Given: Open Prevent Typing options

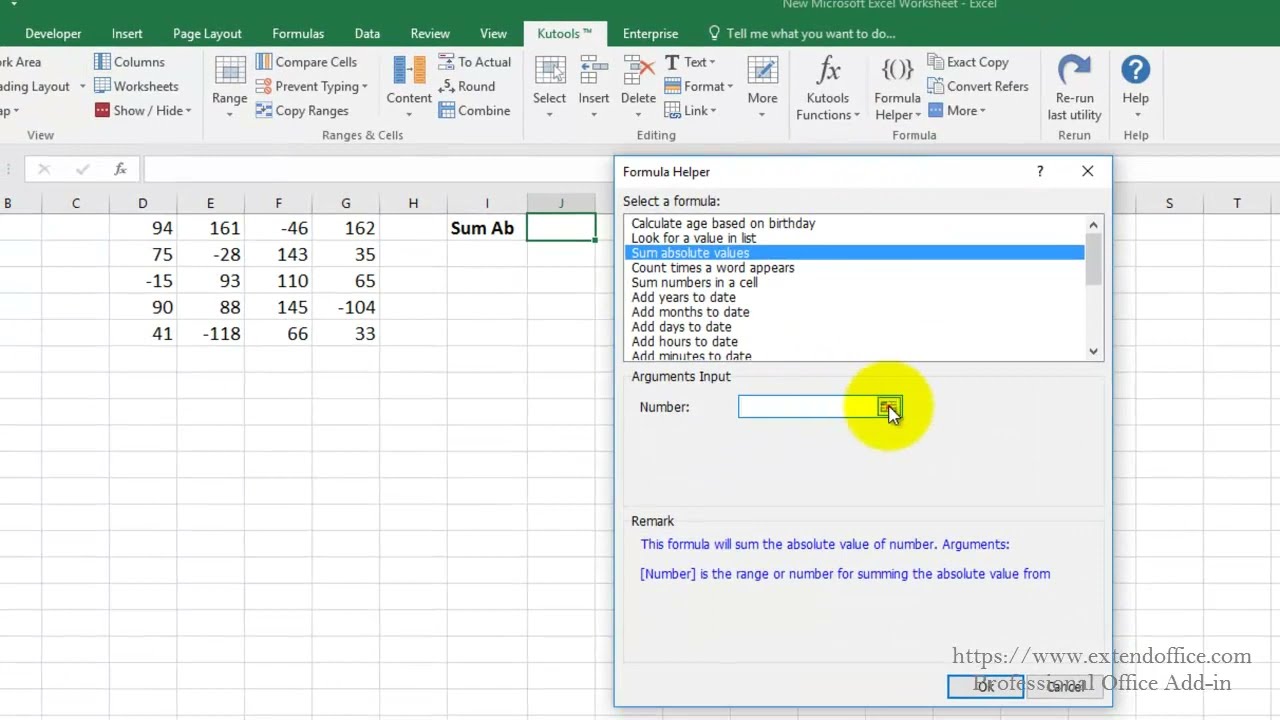Looking at the screenshot, I should pyautogui.click(x=311, y=86).
